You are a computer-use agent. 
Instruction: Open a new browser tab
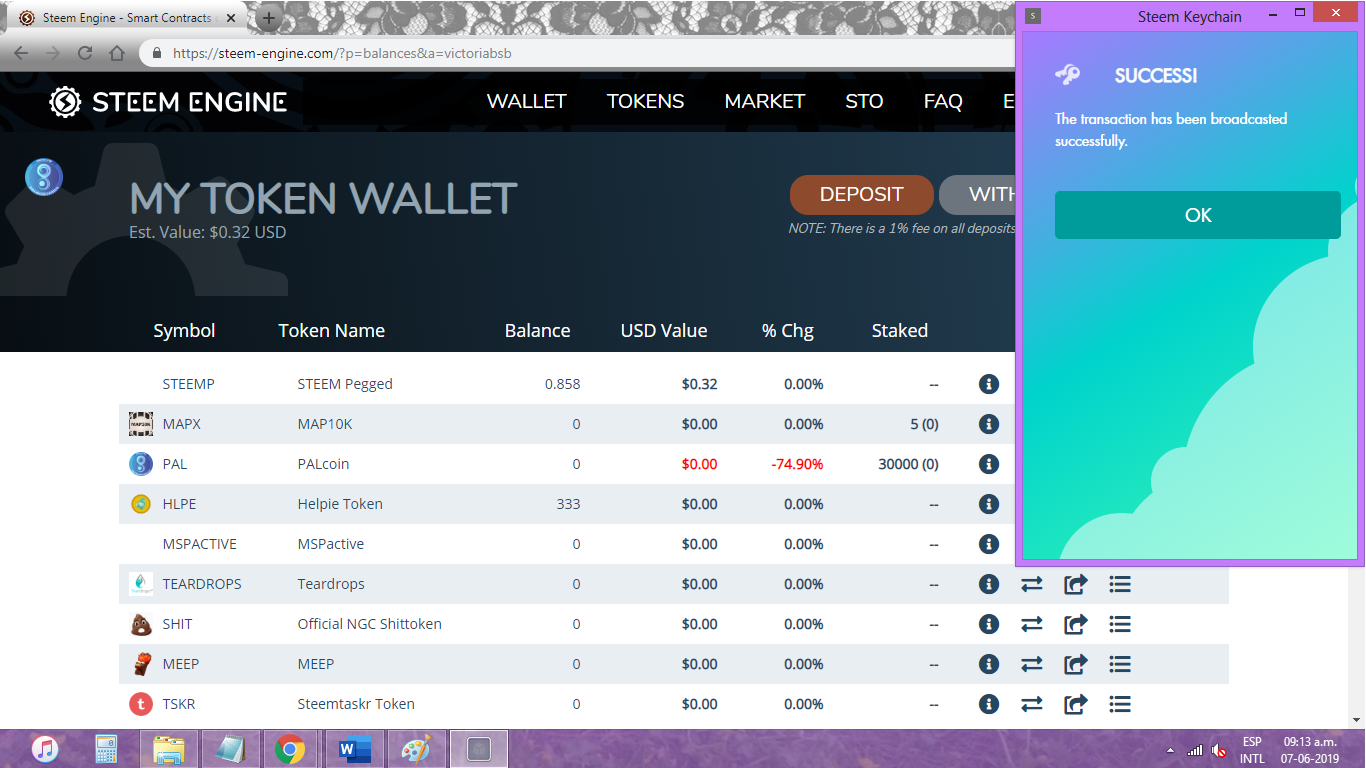(269, 18)
